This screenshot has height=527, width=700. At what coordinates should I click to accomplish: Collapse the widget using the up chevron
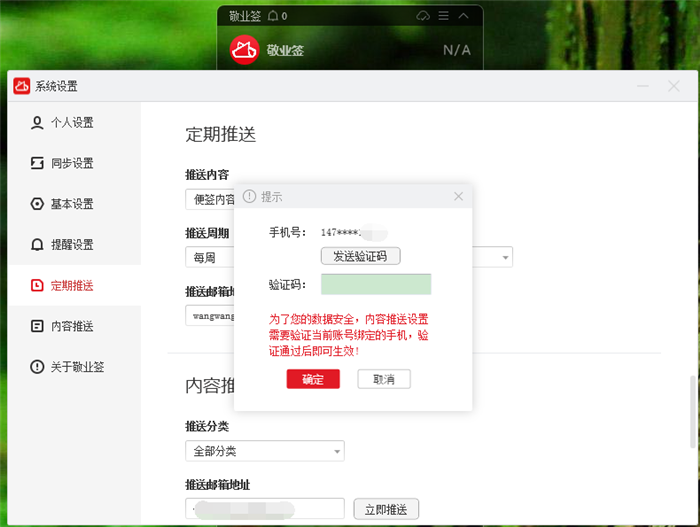pyautogui.click(x=463, y=16)
